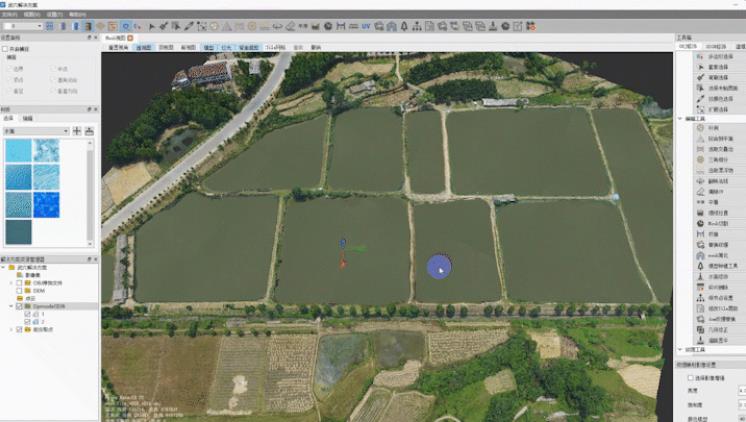Close the texture panel with its X button

coord(96,109)
